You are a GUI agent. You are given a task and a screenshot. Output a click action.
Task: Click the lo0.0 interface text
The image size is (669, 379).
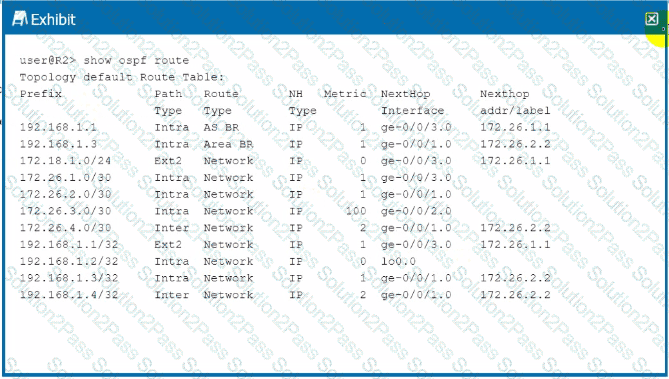(x=398, y=261)
